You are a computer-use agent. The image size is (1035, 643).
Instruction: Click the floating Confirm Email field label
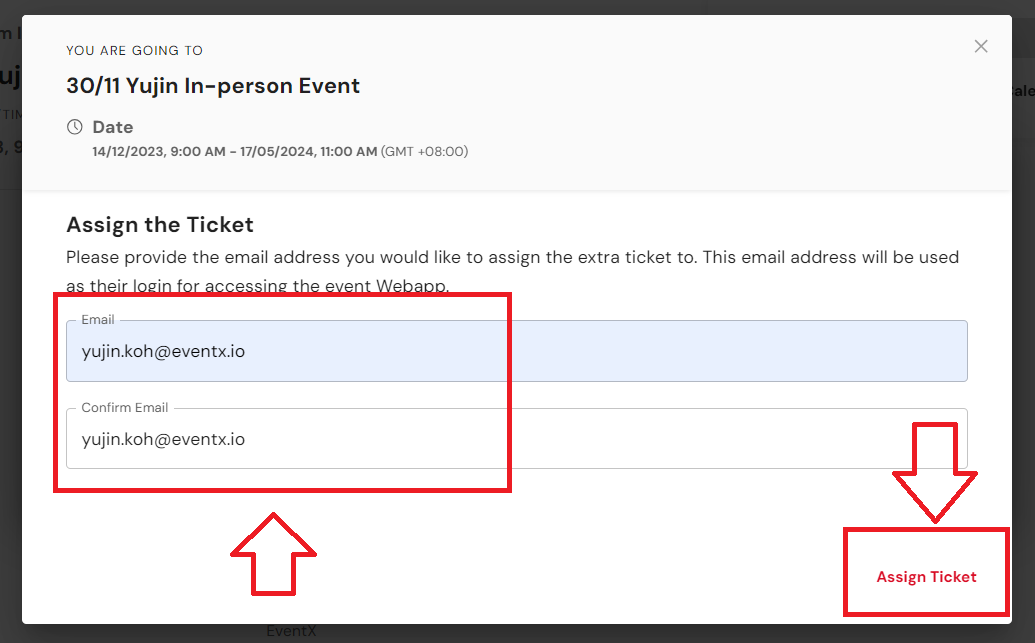click(125, 407)
